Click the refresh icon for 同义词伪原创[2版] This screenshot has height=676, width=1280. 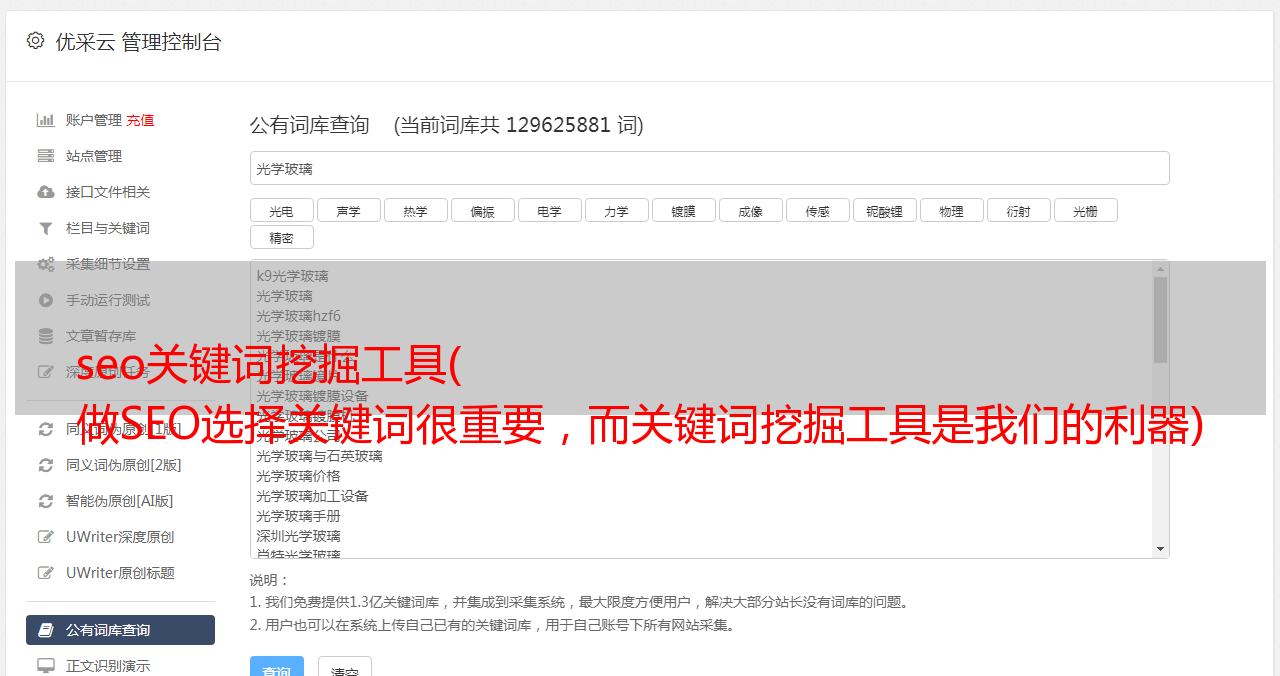click(x=45, y=465)
